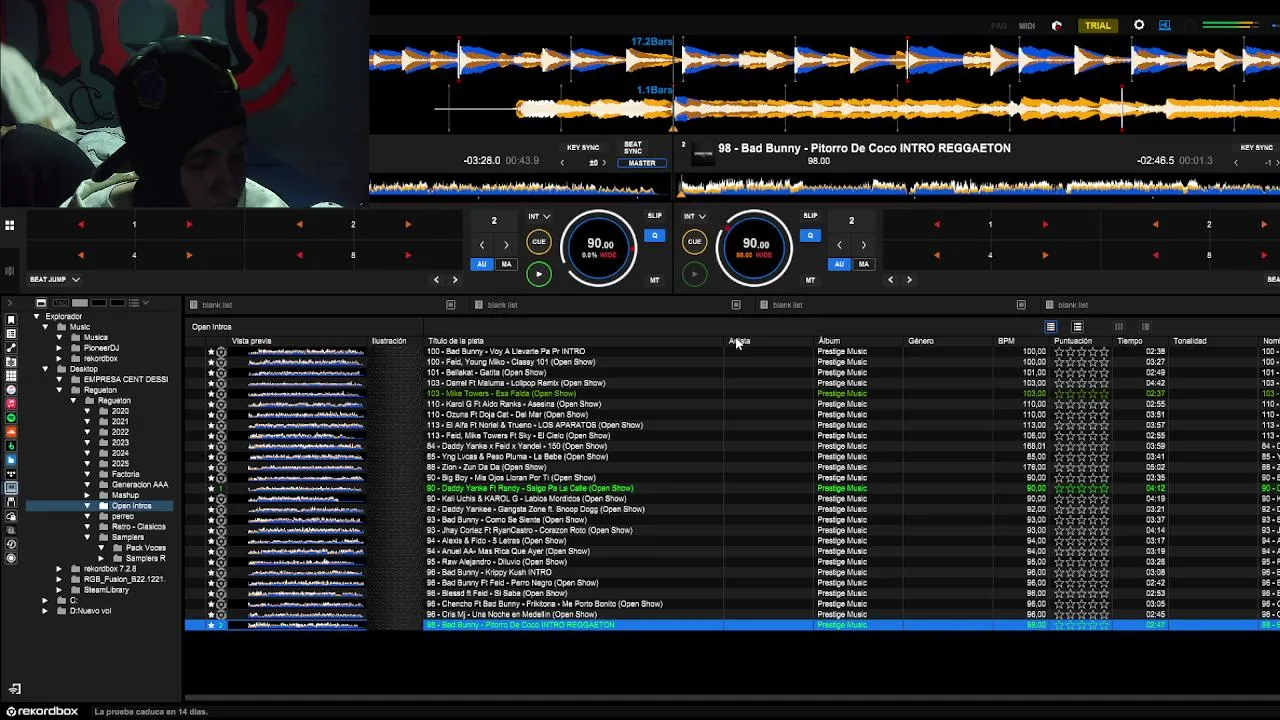This screenshot has width=1280, height=720.
Task: Sort by the BPM column header
Action: point(1006,341)
